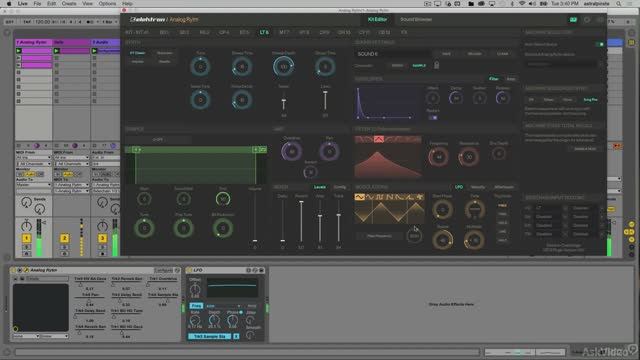Click the filter Resonance knob
This screenshot has height=360, width=640.
click(469, 157)
